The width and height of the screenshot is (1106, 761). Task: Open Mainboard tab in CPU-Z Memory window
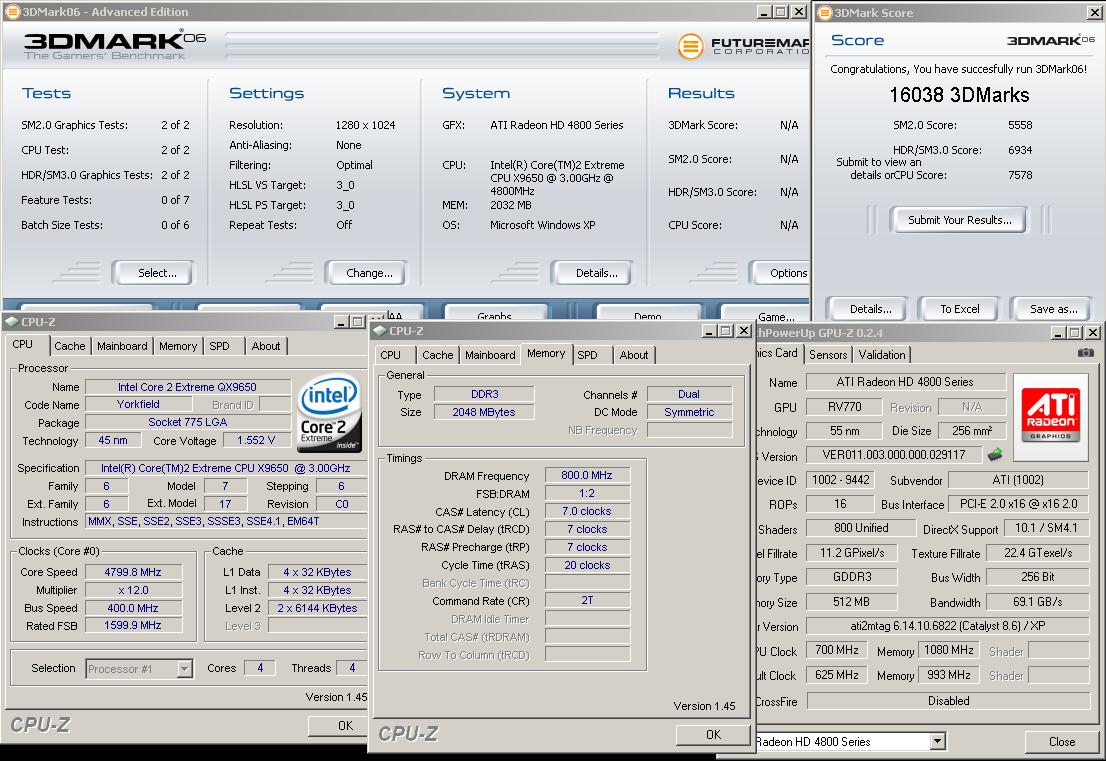coord(490,355)
